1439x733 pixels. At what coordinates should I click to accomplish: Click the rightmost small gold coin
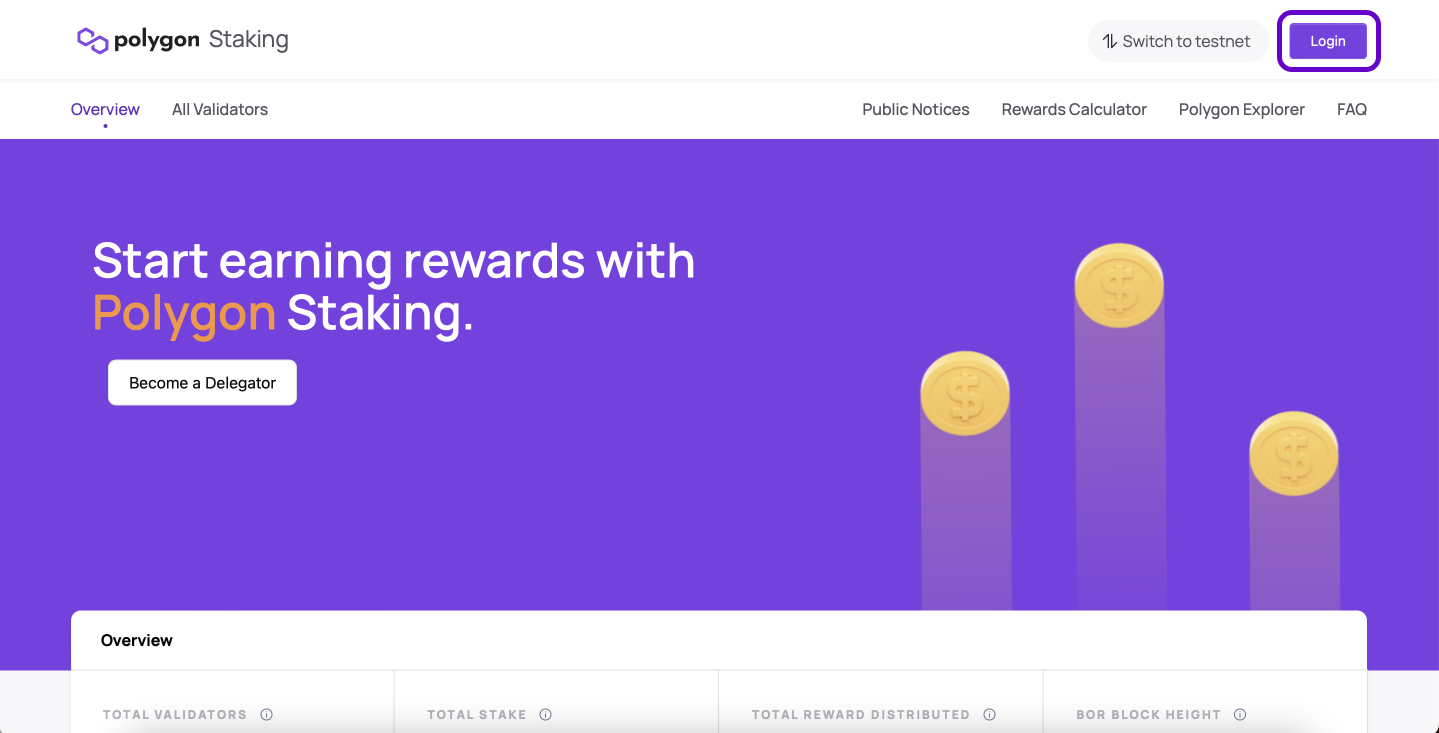tap(1293, 453)
